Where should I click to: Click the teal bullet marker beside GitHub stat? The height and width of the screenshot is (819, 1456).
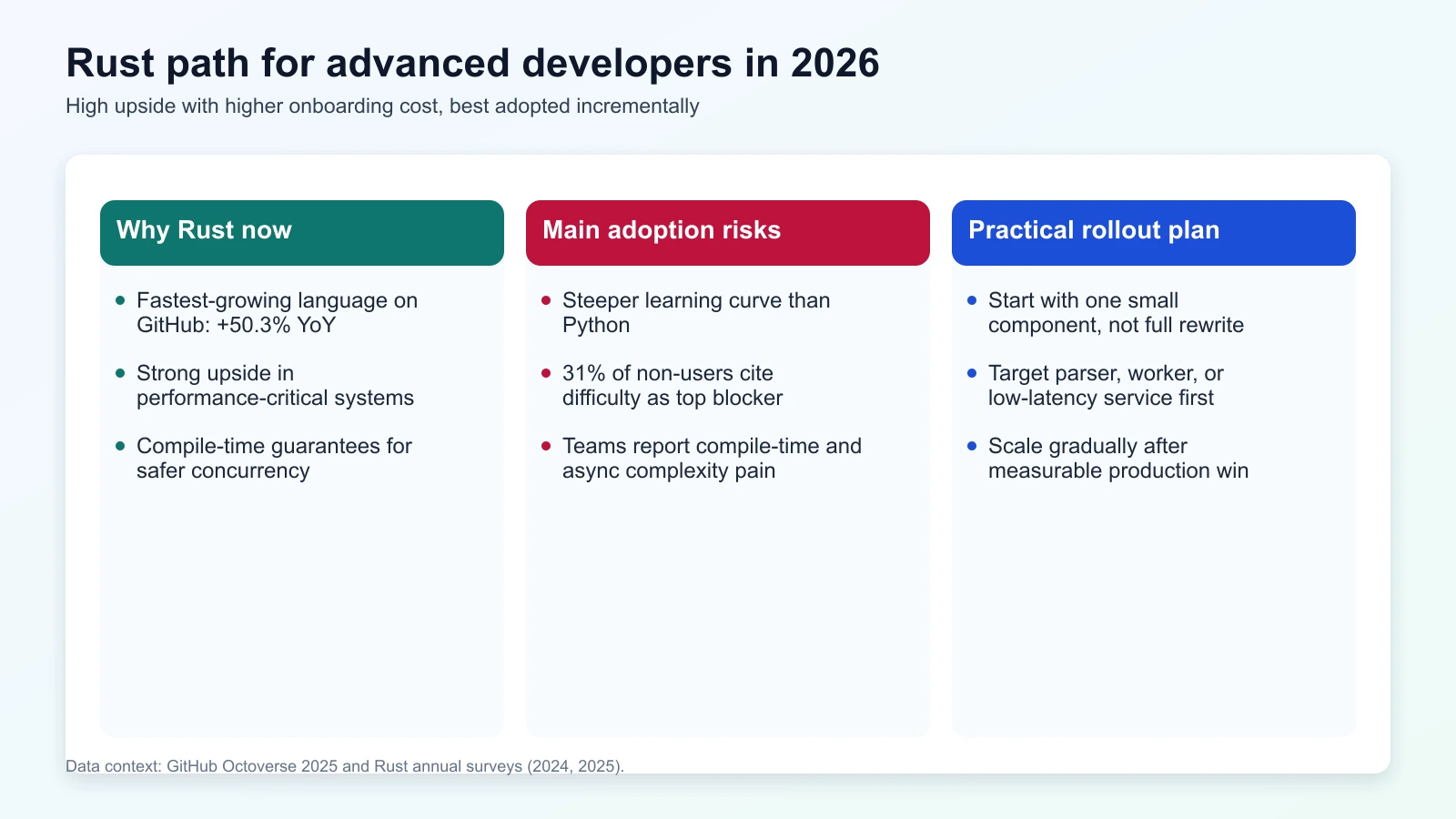[119, 298]
